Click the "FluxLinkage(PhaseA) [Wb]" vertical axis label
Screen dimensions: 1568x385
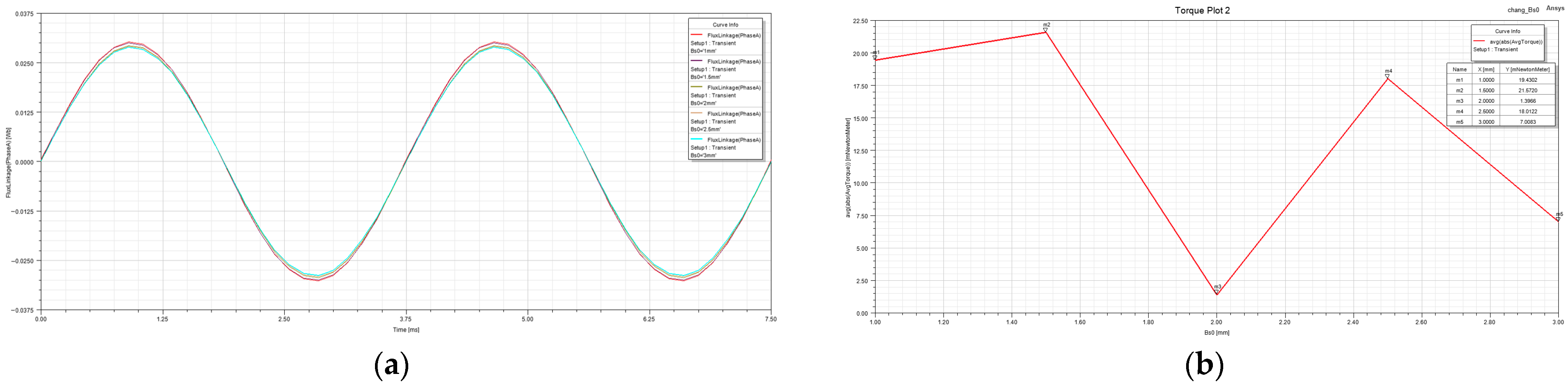8,162
